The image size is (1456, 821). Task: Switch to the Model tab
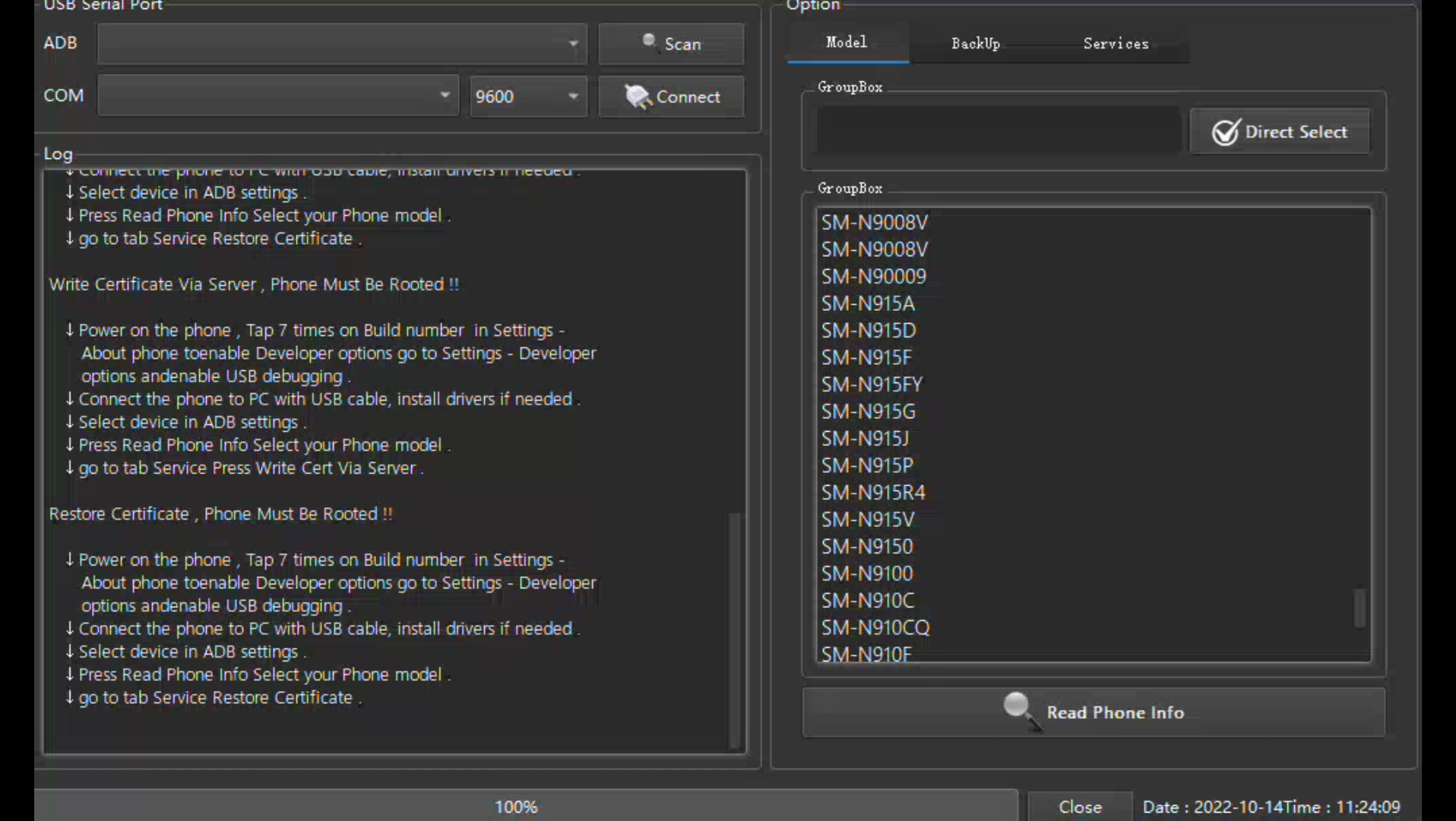tap(847, 43)
